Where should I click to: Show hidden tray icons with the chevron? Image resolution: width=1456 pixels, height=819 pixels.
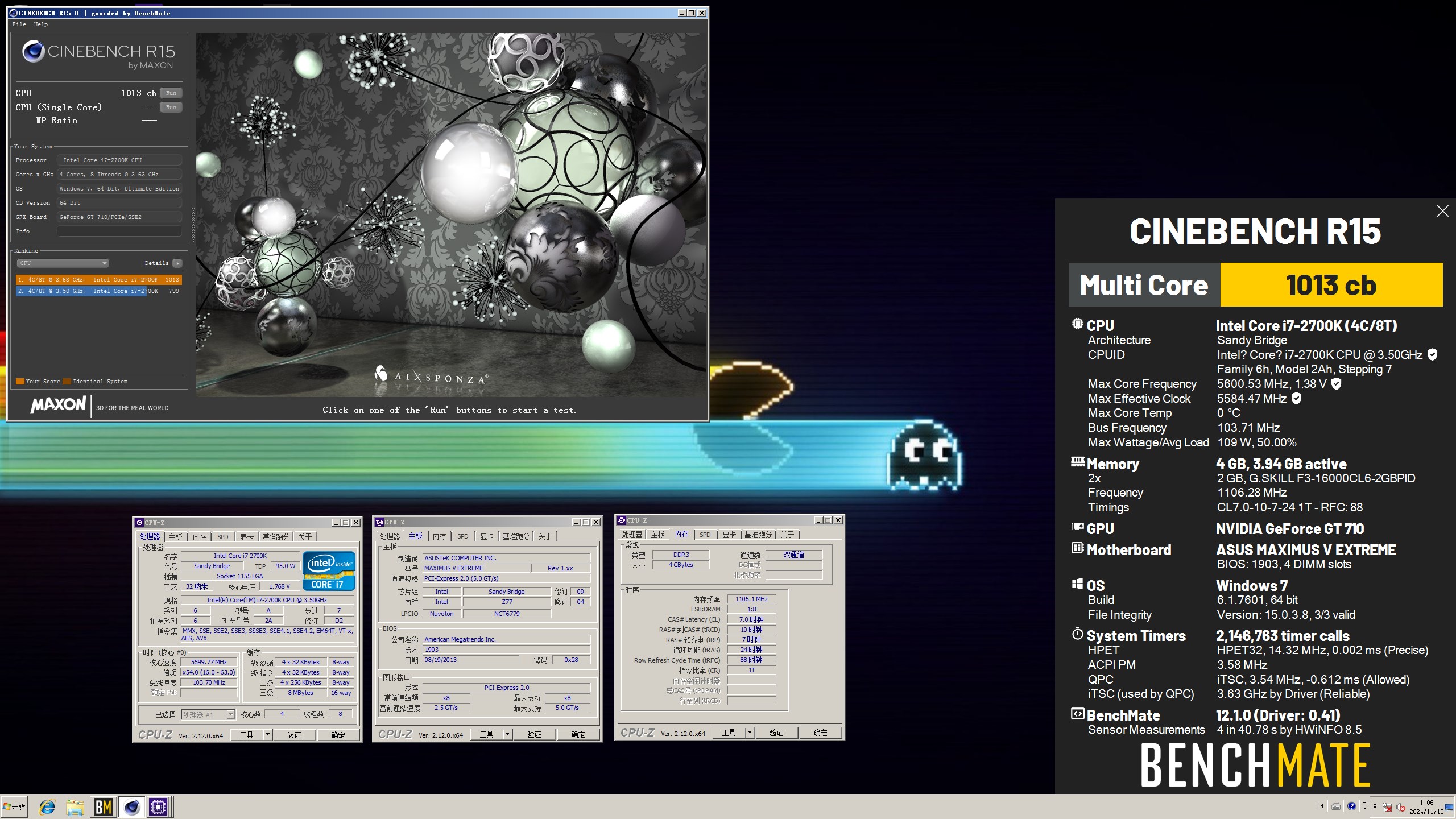[x=1375, y=806]
